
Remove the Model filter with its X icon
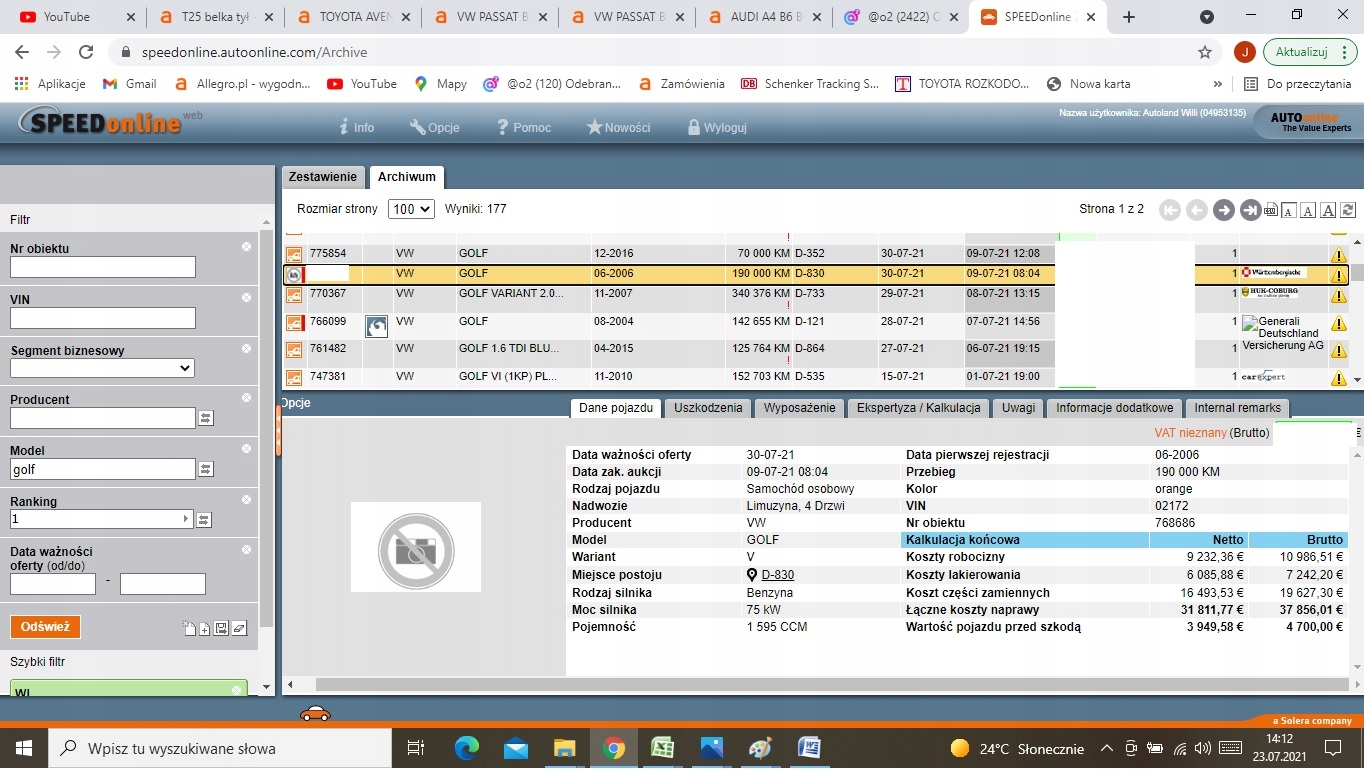(246, 449)
